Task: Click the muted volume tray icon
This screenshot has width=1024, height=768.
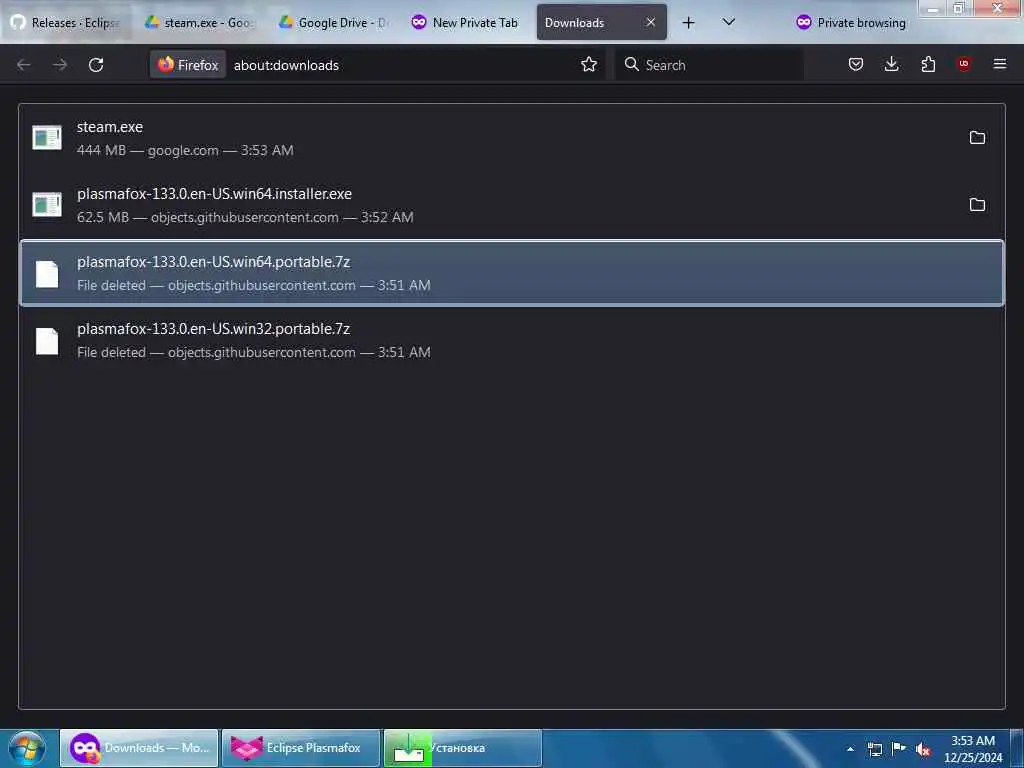Action: pos(923,749)
